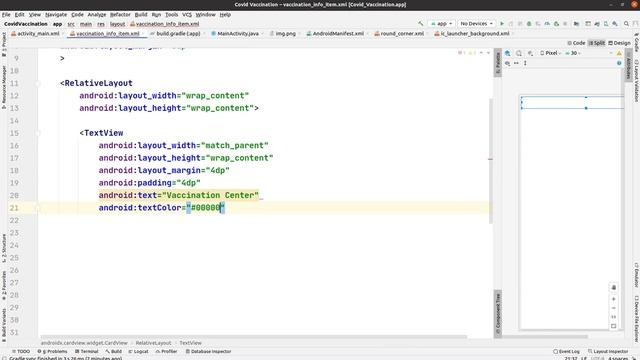Click orientation toggle icon in design toolbar
Image resolution: width=640 pixels, height=360 pixels.
pyautogui.click(x=519, y=53)
